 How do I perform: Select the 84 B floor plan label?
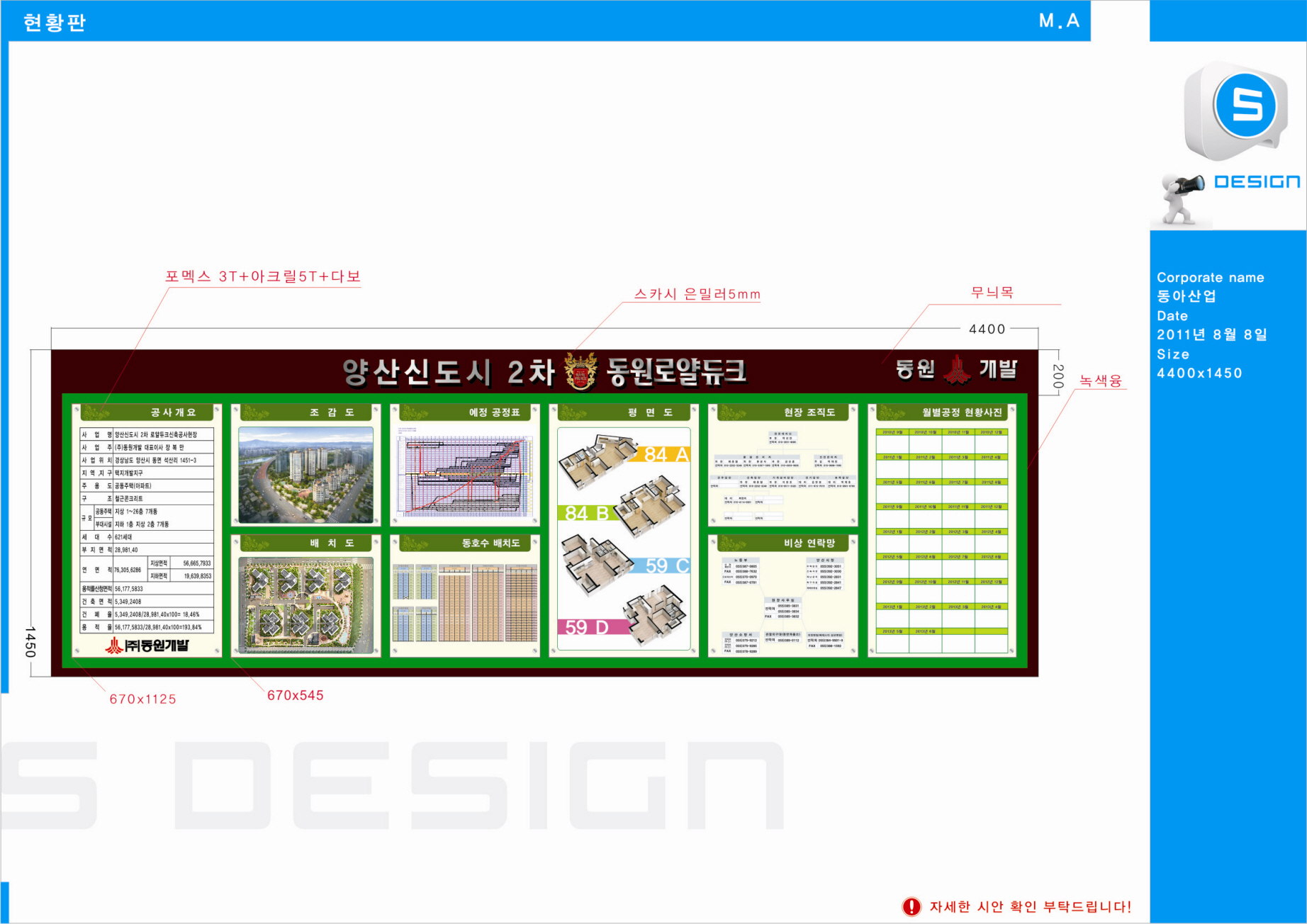[588, 513]
